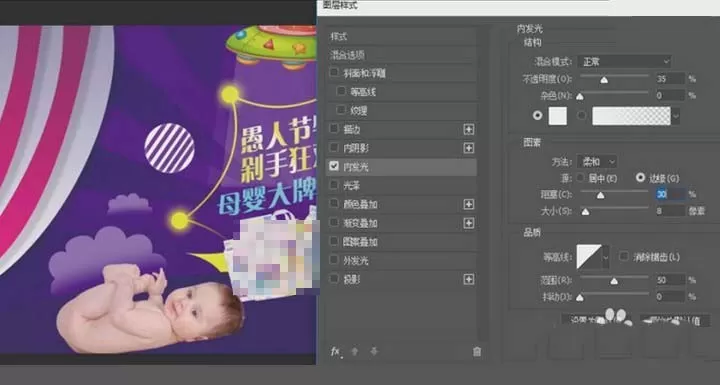This screenshot has height=385, width=720.
Task: Select the solid color glow radio button
Action: coord(537,115)
